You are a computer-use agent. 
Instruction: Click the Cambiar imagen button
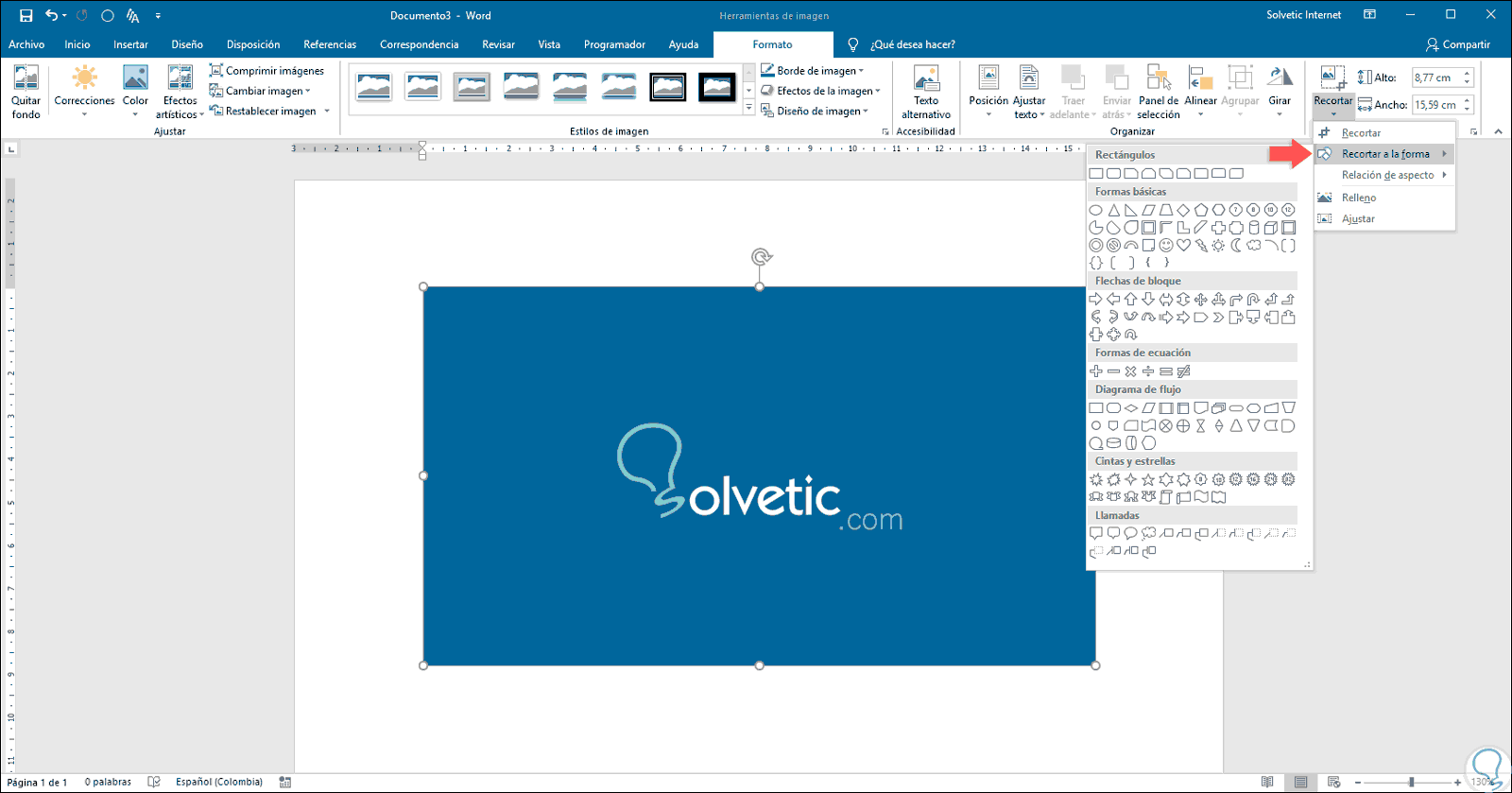[259, 91]
